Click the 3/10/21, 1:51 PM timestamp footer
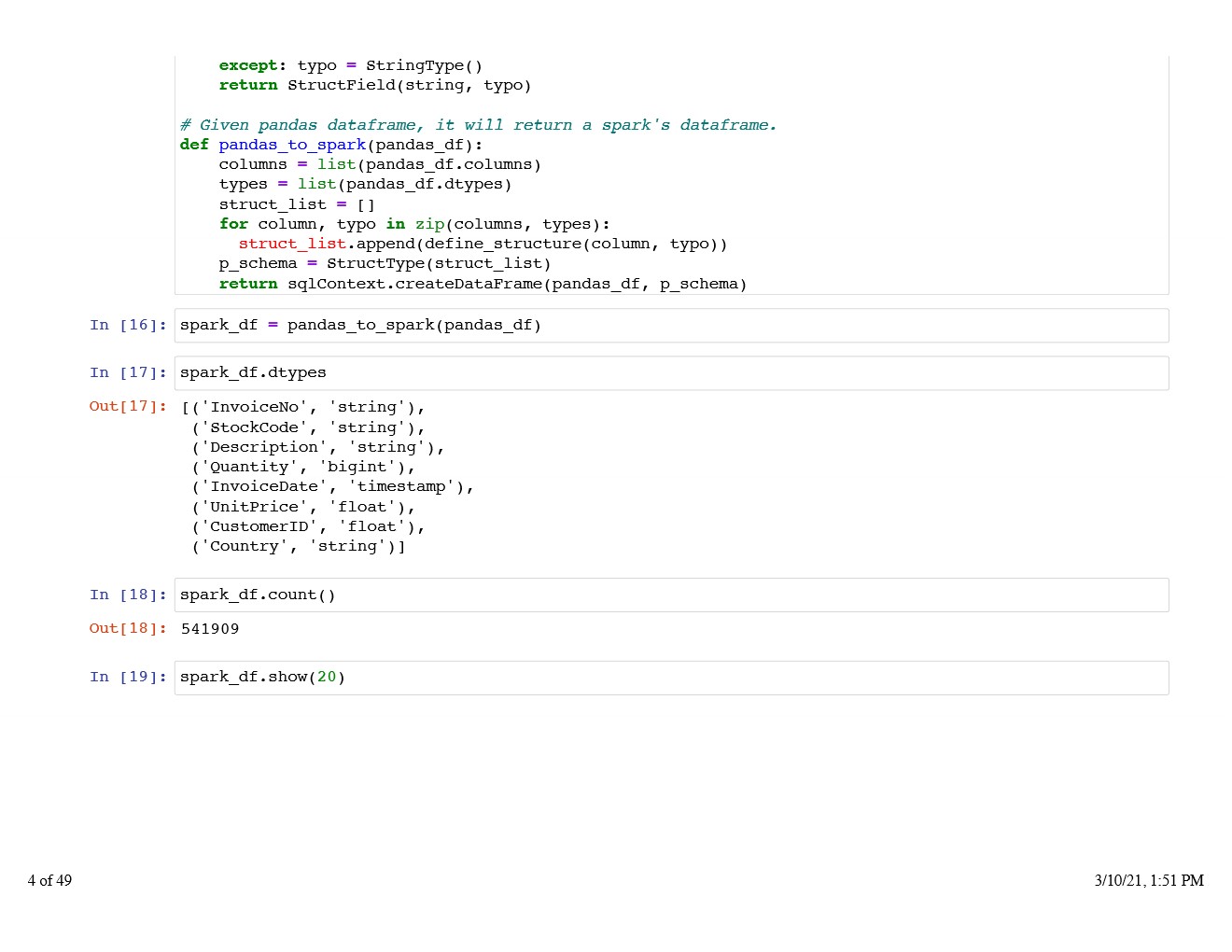1232x952 pixels. click(1148, 881)
